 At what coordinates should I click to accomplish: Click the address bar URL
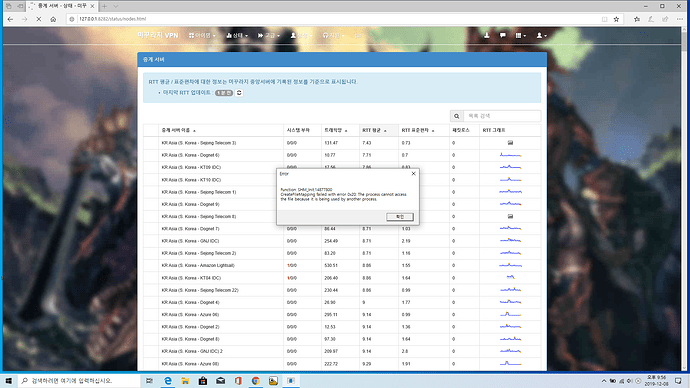112,19
